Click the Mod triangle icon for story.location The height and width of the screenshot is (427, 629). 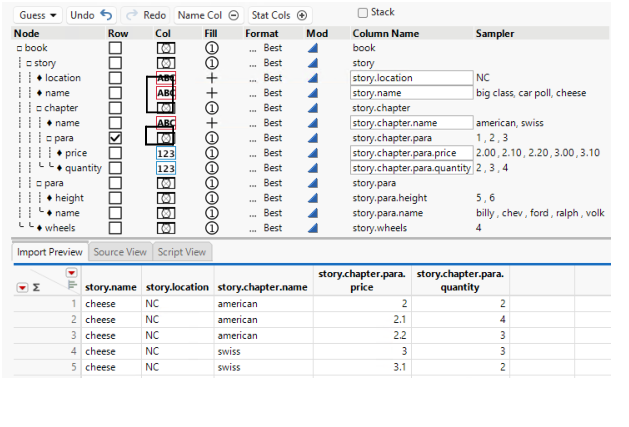coord(313,78)
